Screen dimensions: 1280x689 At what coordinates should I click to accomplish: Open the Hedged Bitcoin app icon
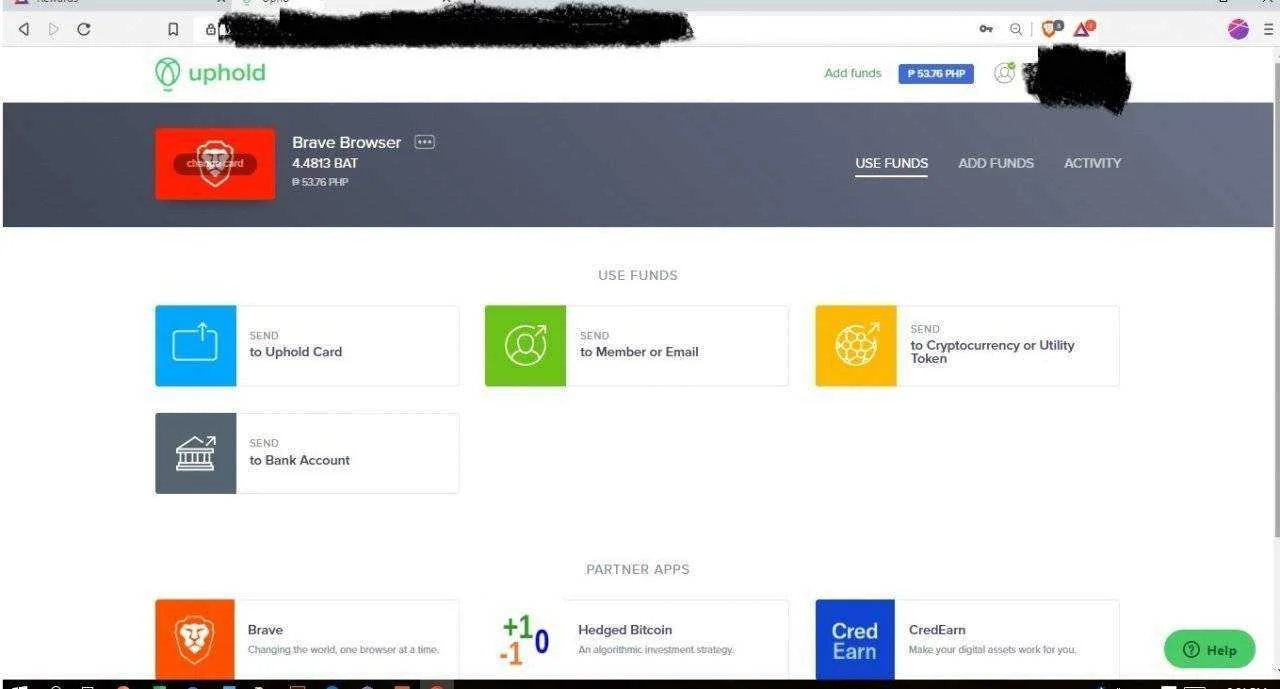click(x=525, y=640)
